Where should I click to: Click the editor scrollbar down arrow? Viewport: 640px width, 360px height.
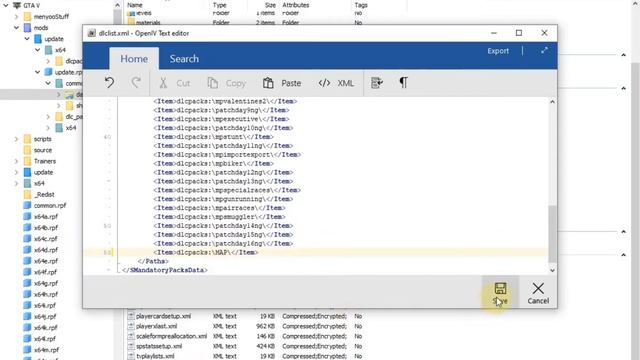tap(552, 270)
